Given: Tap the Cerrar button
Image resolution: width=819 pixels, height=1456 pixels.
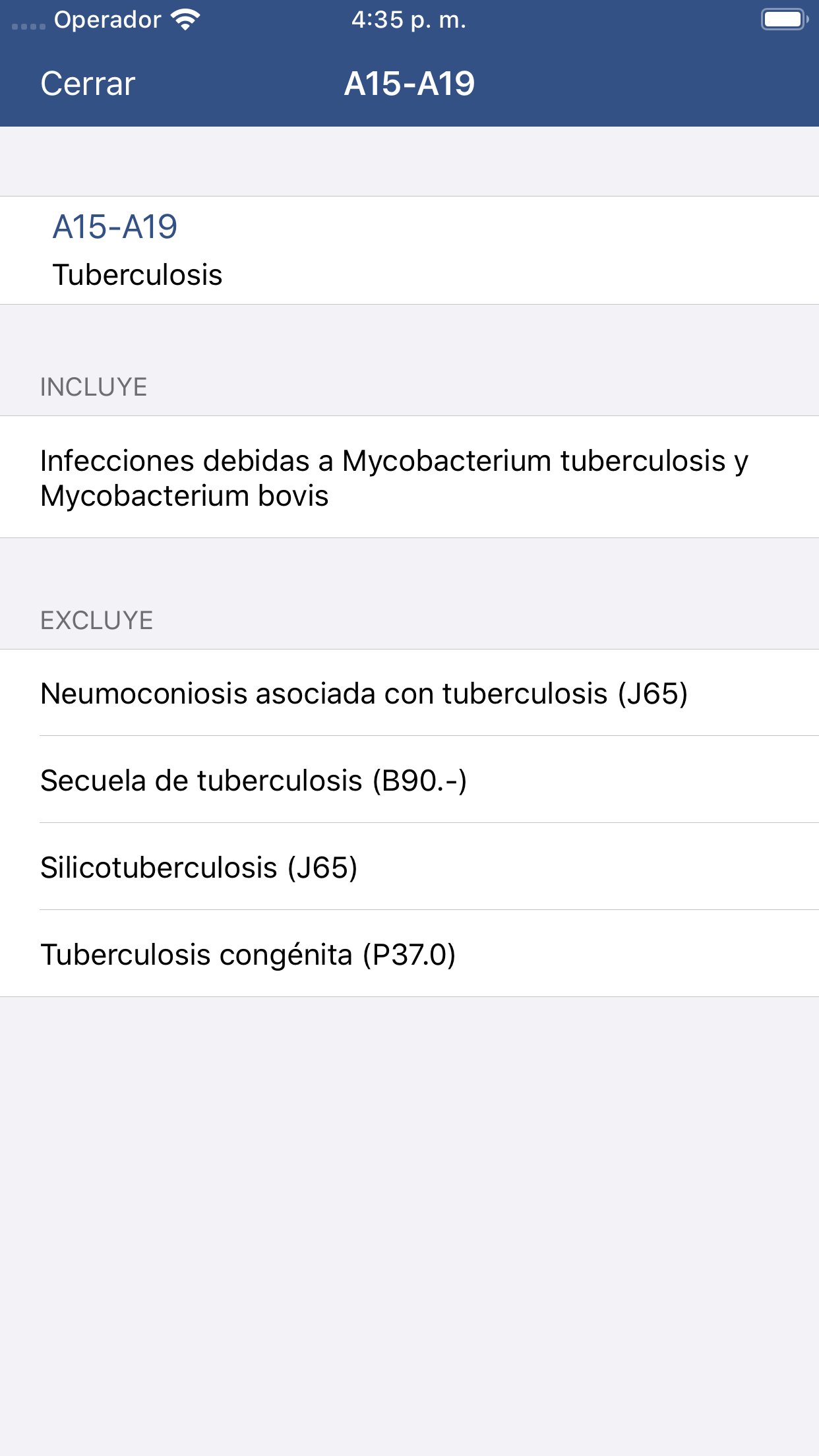Looking at the screenshot, I should [x=88, y=84].
